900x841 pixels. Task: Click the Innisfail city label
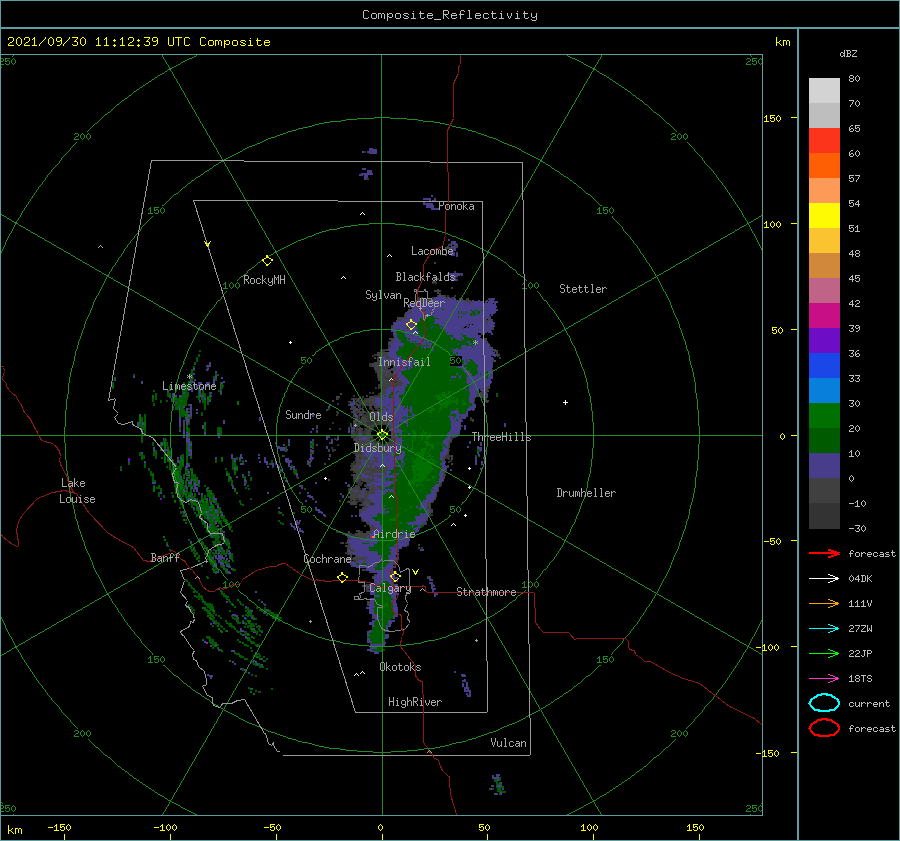[x=404, y=362]
